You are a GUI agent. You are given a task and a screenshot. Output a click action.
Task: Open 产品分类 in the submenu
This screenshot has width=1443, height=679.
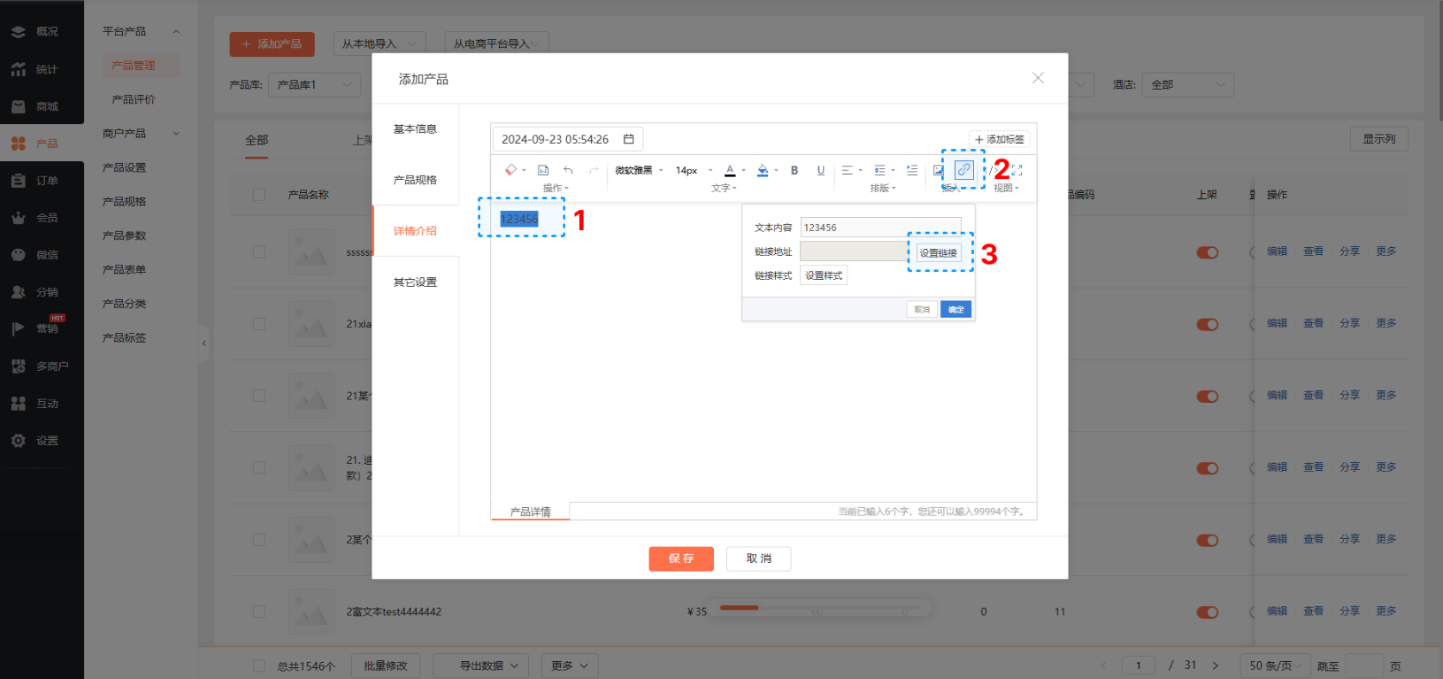click(124, 304)
